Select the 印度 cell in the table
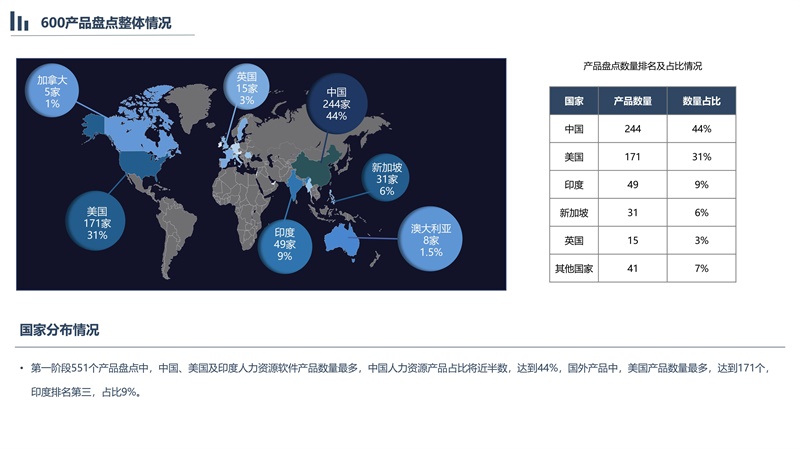800x449 pixels. [x=574, y=185]
